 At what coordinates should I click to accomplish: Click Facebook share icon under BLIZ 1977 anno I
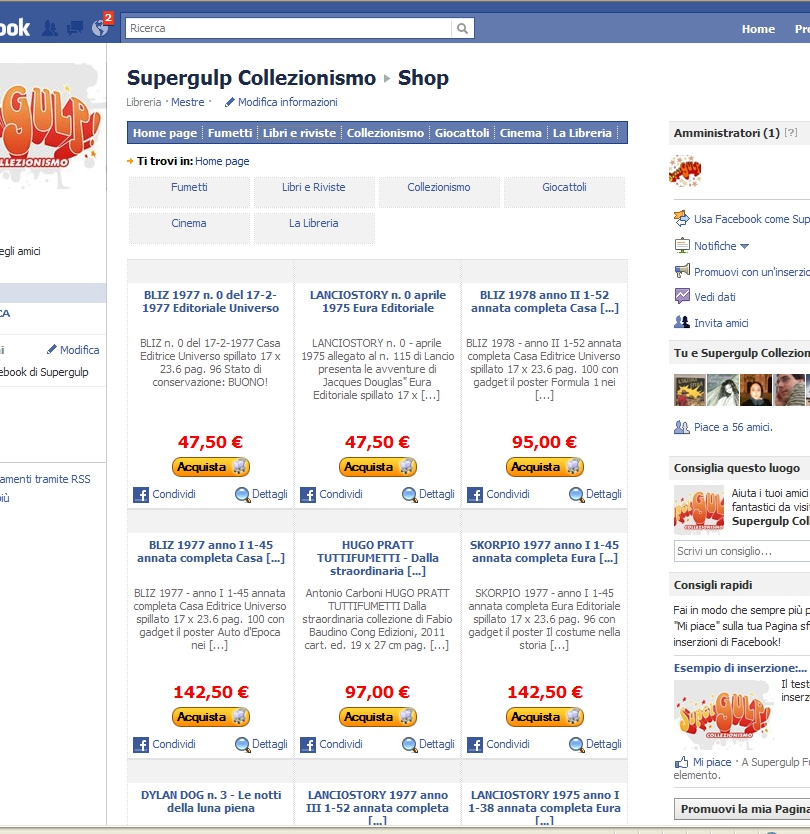pyautogui.click(x=141, y=745)
